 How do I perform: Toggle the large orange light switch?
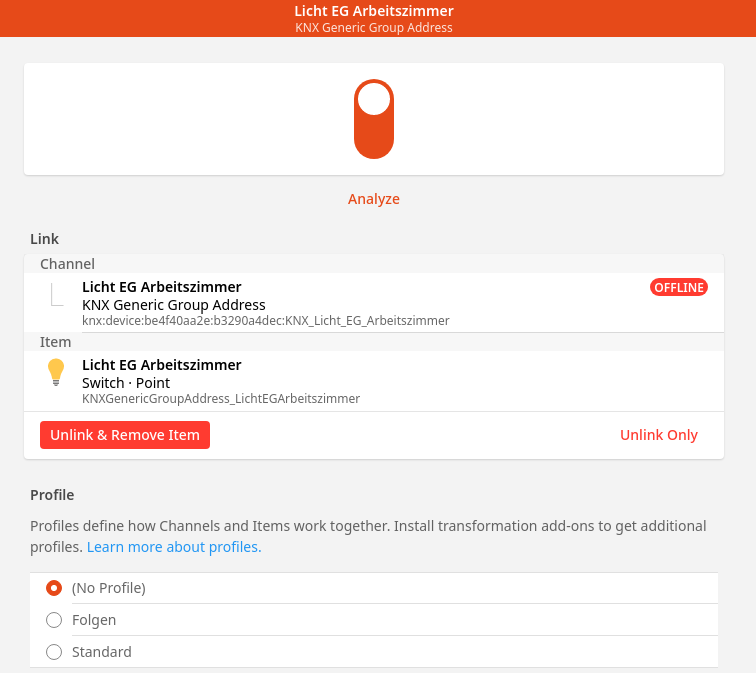point(374,119)
